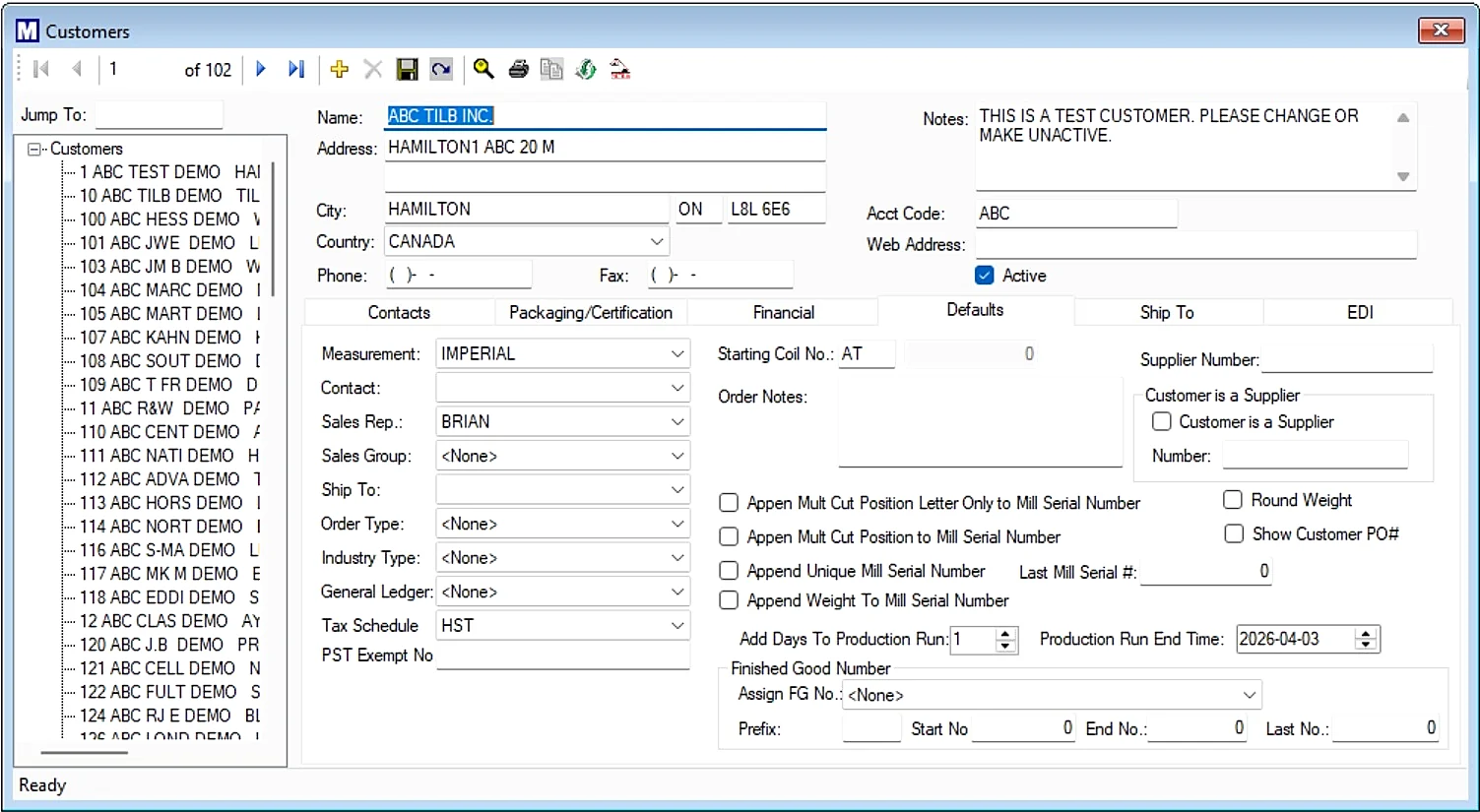Image resolution: width=1480 pixels, height=812 pixels.
Task: Open the search magnifier tool
Action: [483, 69]
